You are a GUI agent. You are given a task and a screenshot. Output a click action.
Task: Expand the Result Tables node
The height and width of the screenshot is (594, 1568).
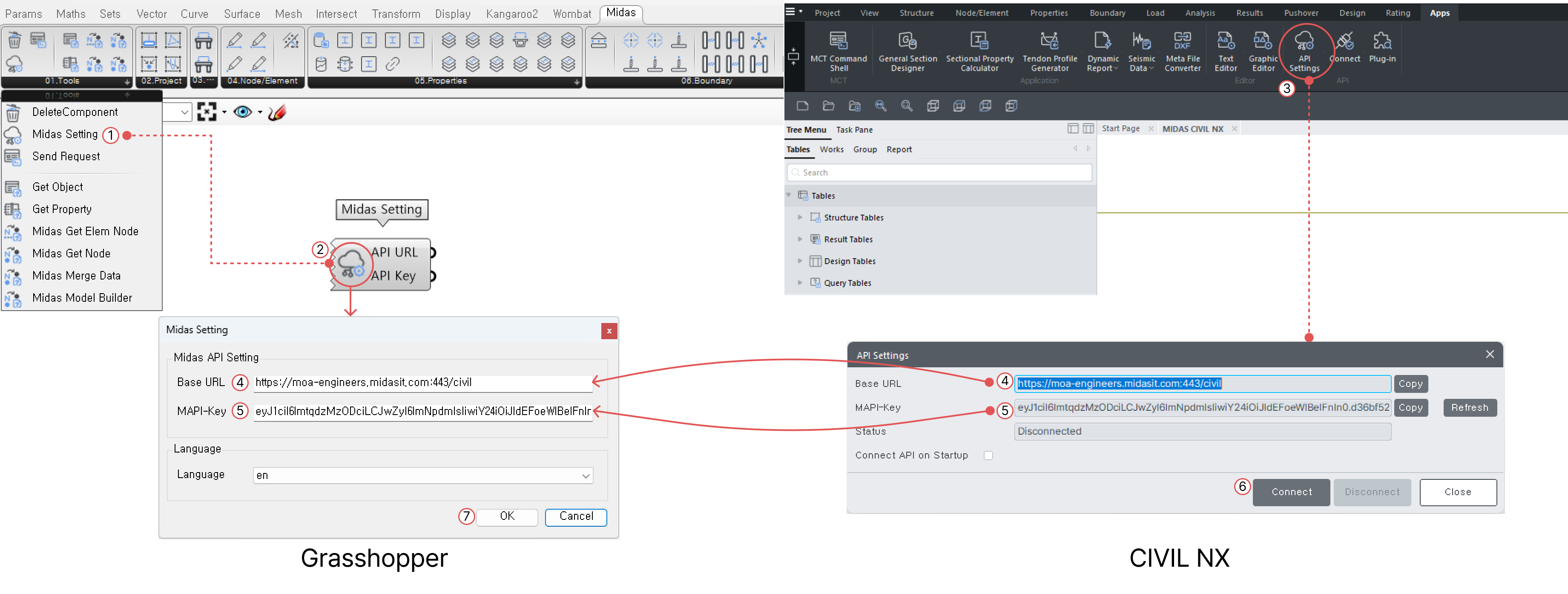point(800,239)
